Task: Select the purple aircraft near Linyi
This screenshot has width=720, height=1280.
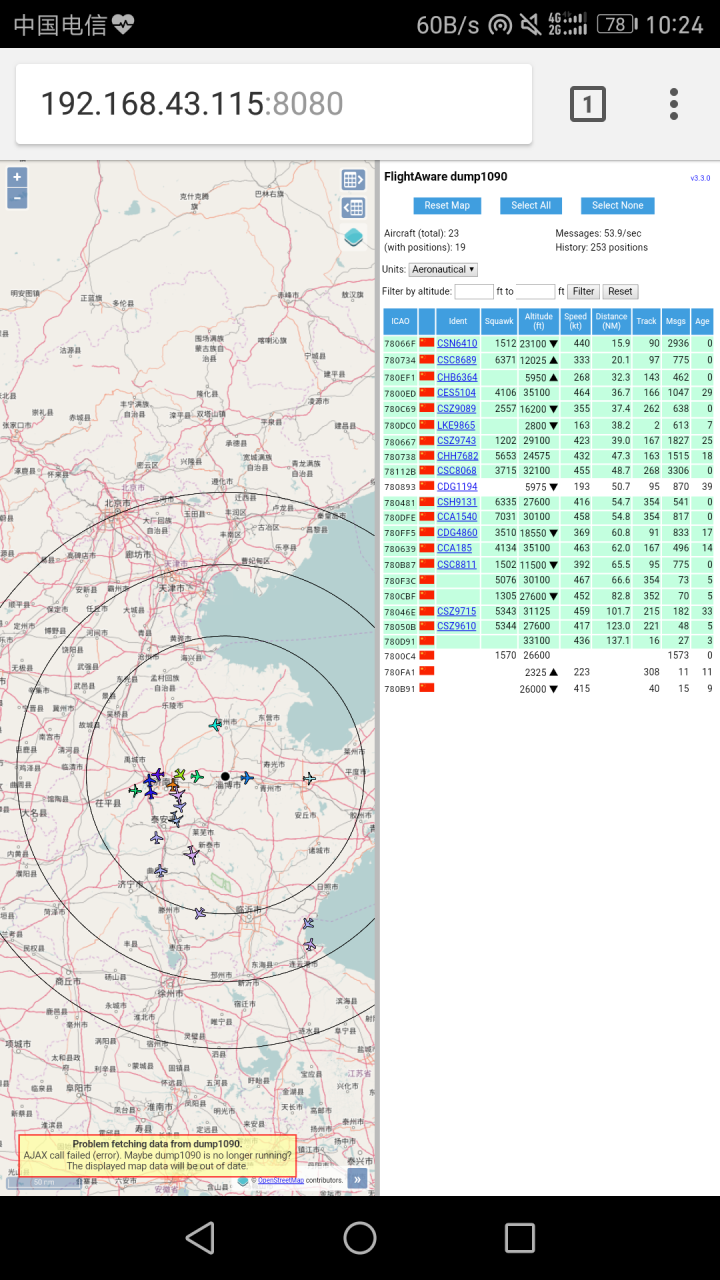Action: tap(200, 912)
